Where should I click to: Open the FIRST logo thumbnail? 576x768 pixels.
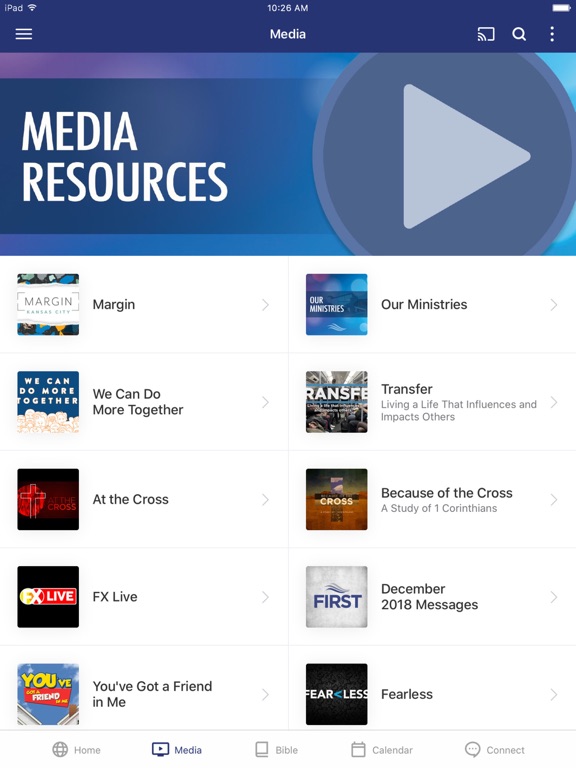pyautogui.click(x=336, y=597)
